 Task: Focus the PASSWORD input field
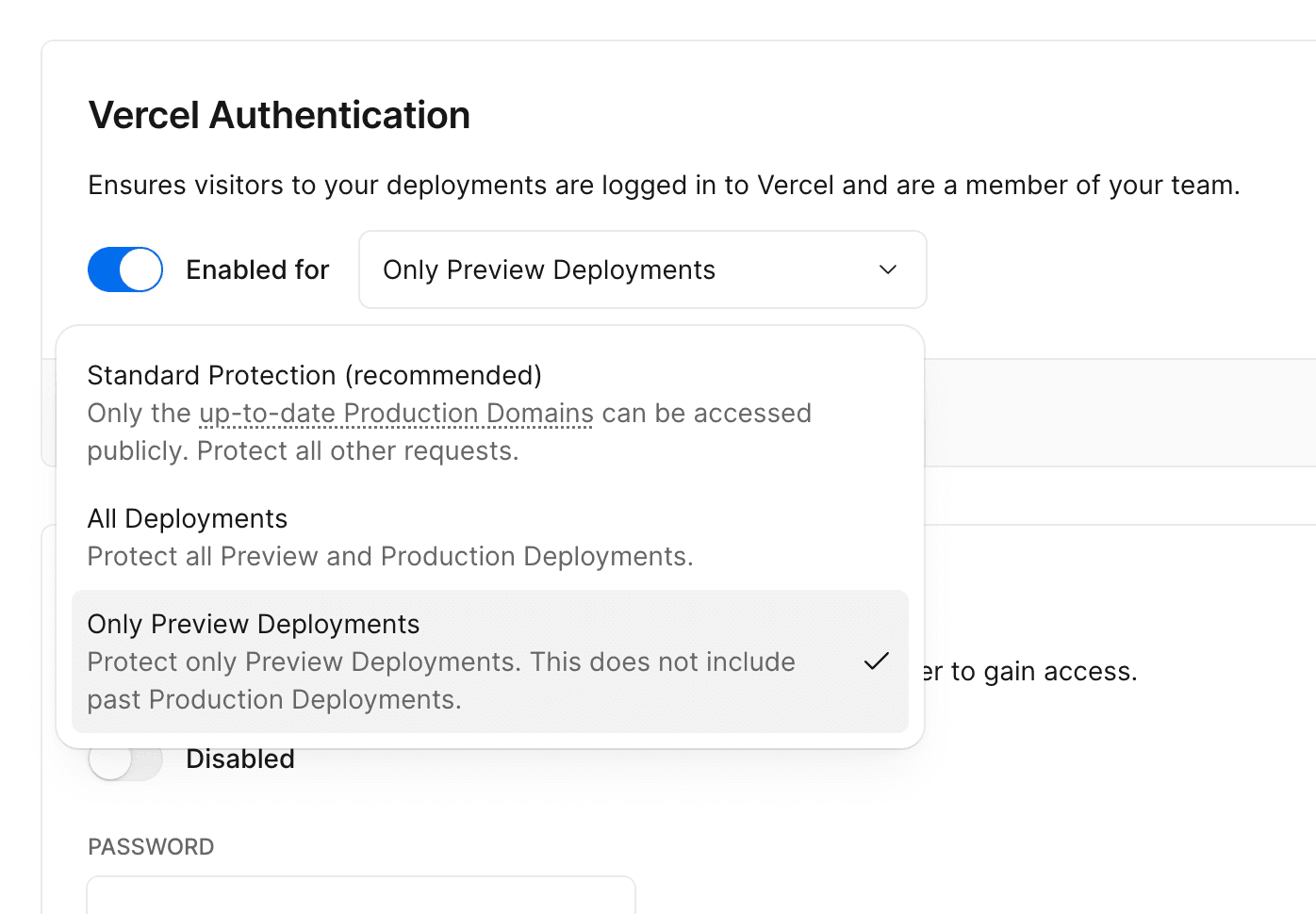click(361, 895)
